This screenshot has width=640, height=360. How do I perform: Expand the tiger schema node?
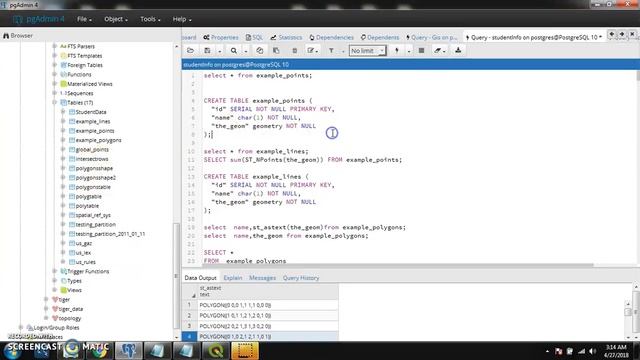[x=46, y=299]
